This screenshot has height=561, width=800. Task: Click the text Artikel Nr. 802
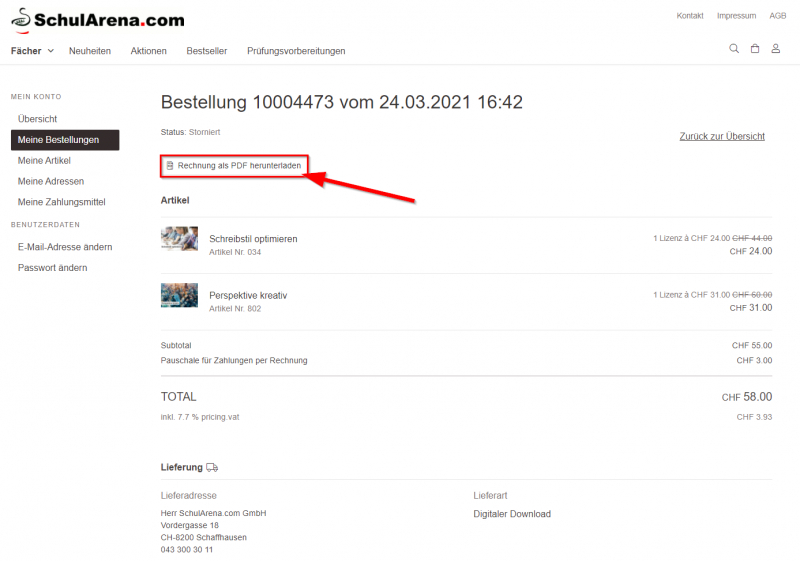coord(235,309)
